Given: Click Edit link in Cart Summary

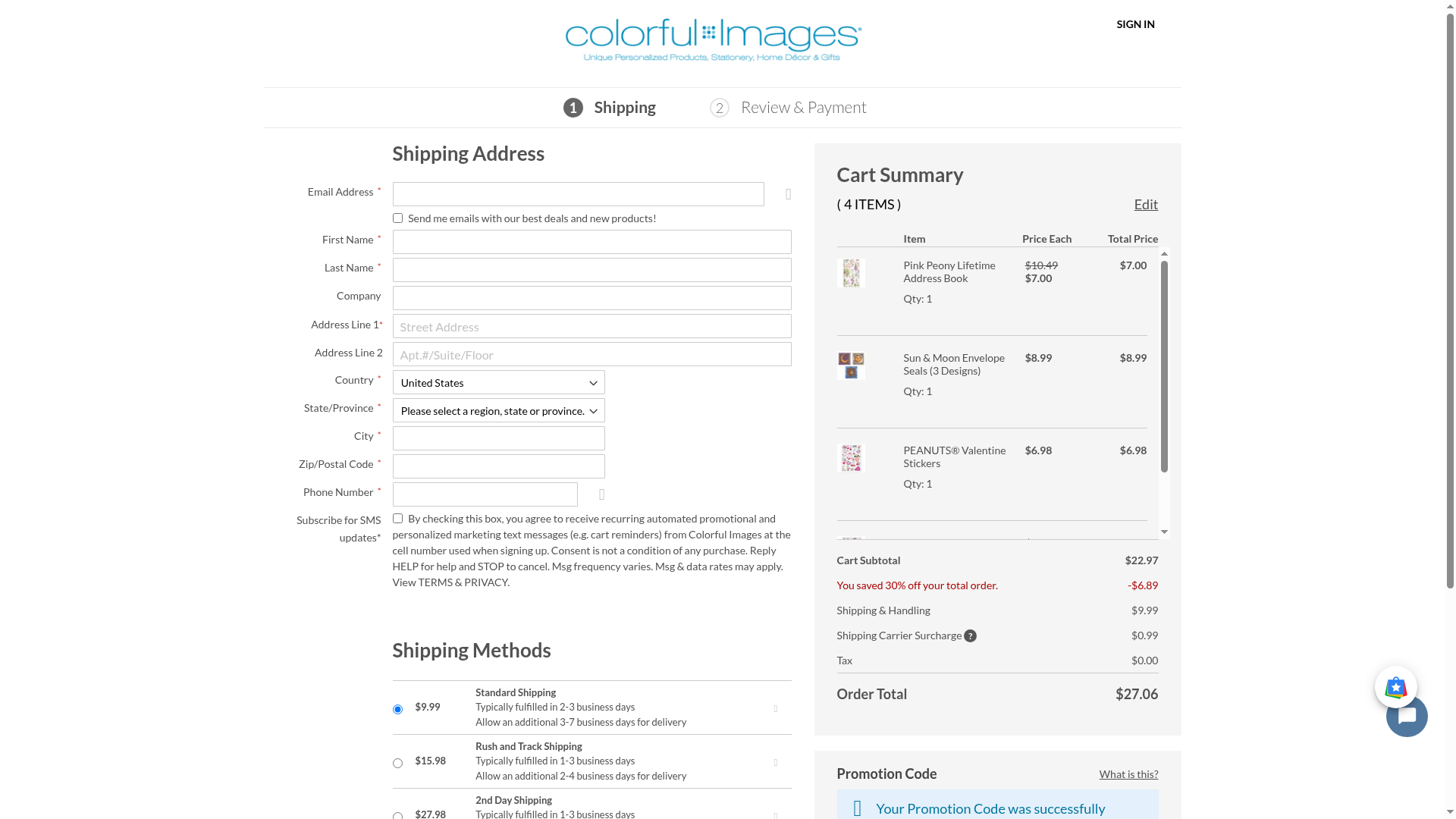Looking at the screenshot, I should (1145, 204).
